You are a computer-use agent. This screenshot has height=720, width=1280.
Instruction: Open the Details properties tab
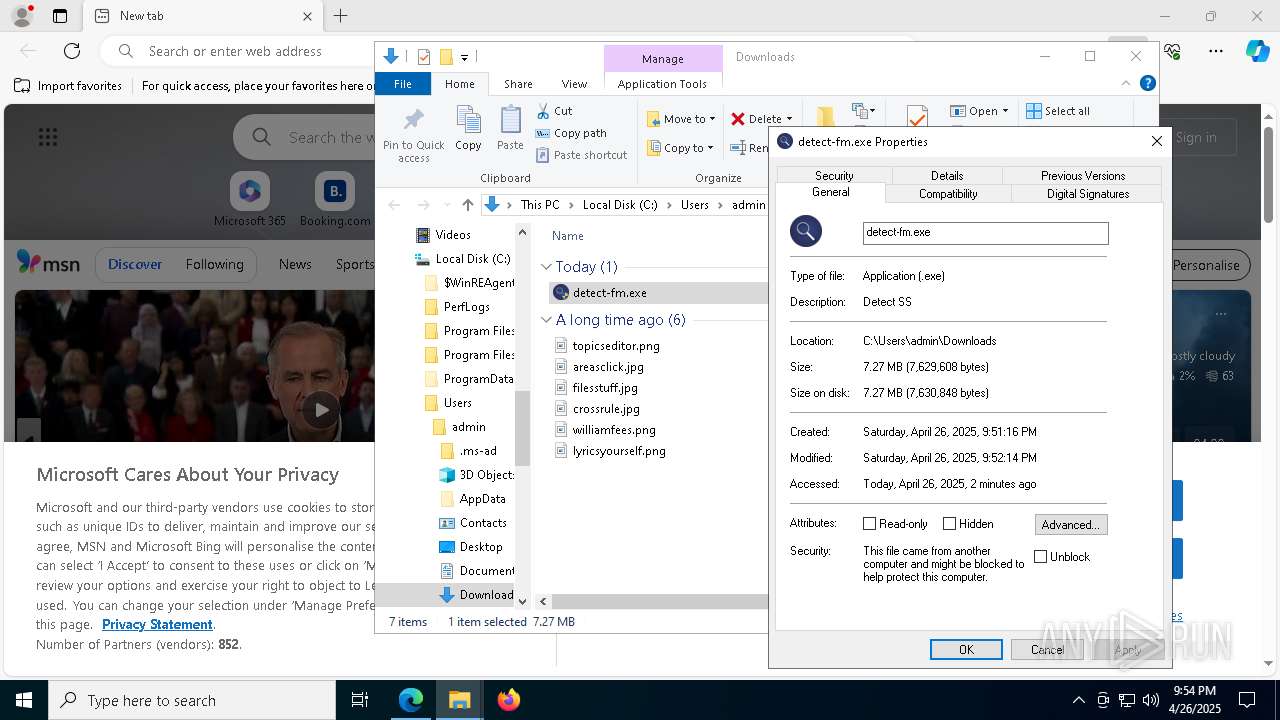coord(947,176)
